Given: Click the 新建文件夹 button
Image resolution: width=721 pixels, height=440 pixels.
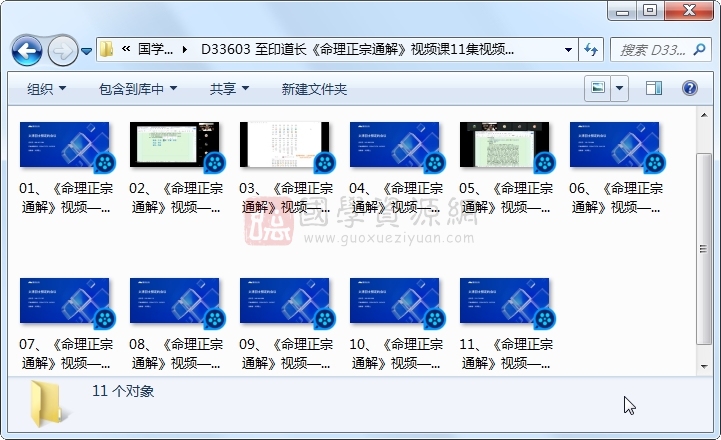Looking at the screenshot, I should 314,89.
